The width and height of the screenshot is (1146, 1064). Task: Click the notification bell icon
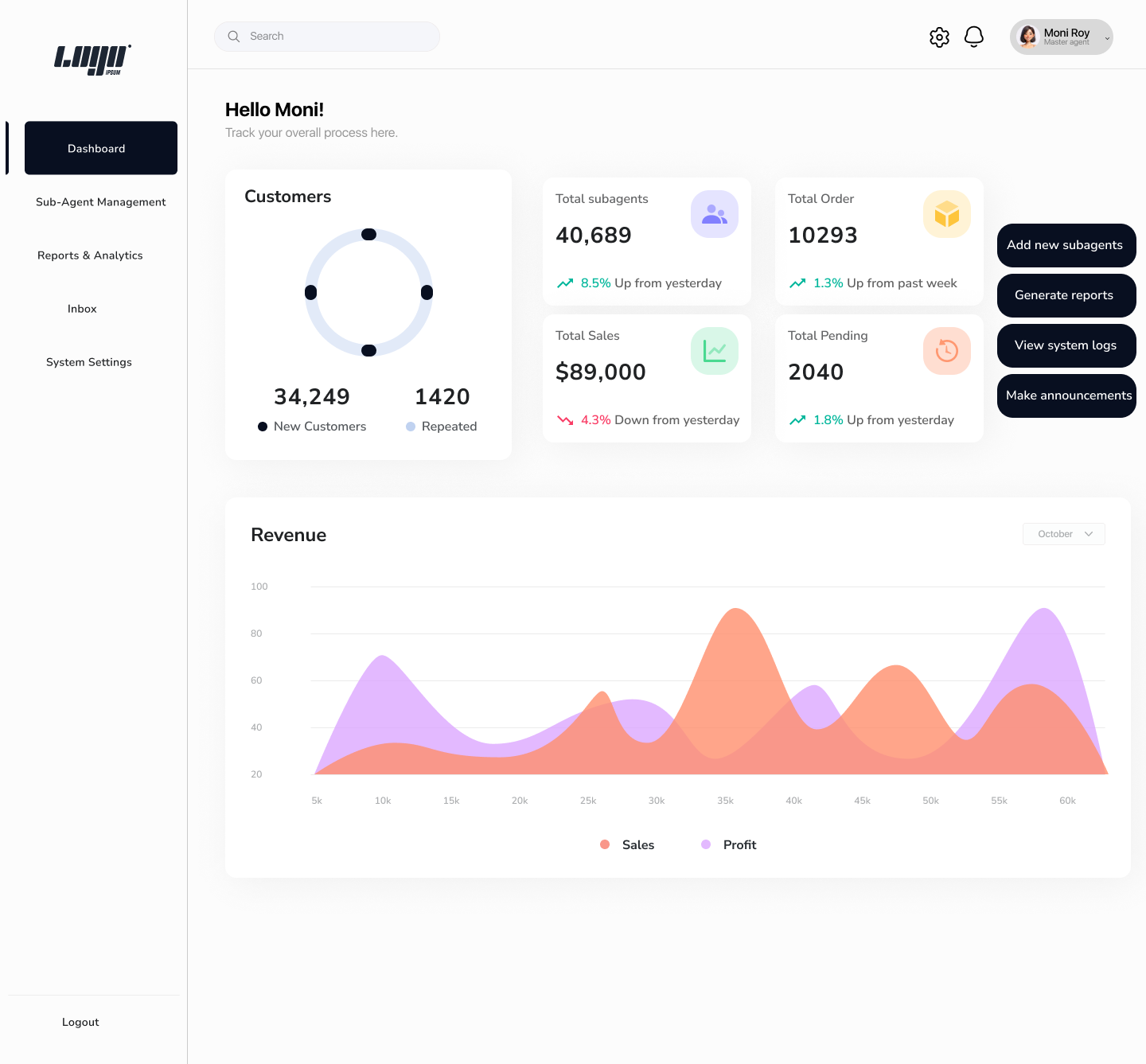click(973, 37)
